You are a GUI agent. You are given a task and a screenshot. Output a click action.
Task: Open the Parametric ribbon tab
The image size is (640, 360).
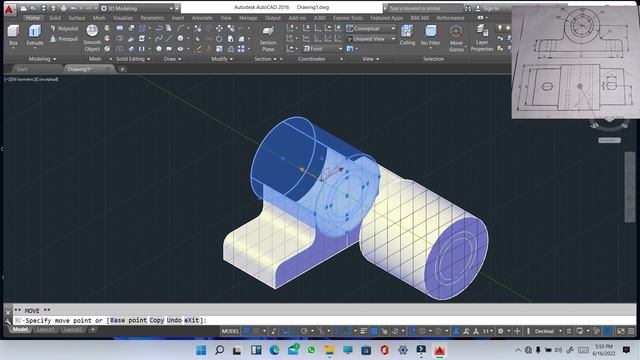point(152,18)
